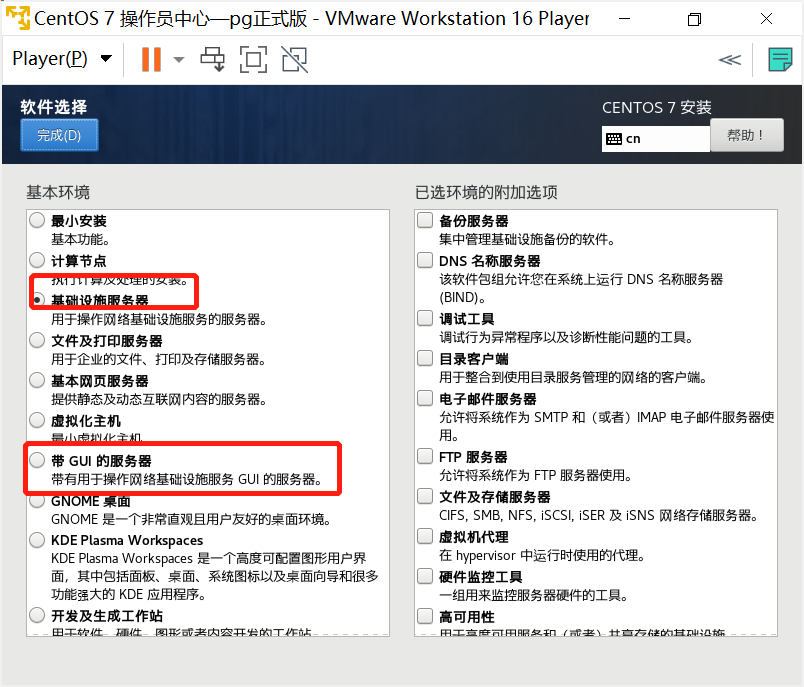
Task: Open the green notes icon
Action: click(780, 59)
